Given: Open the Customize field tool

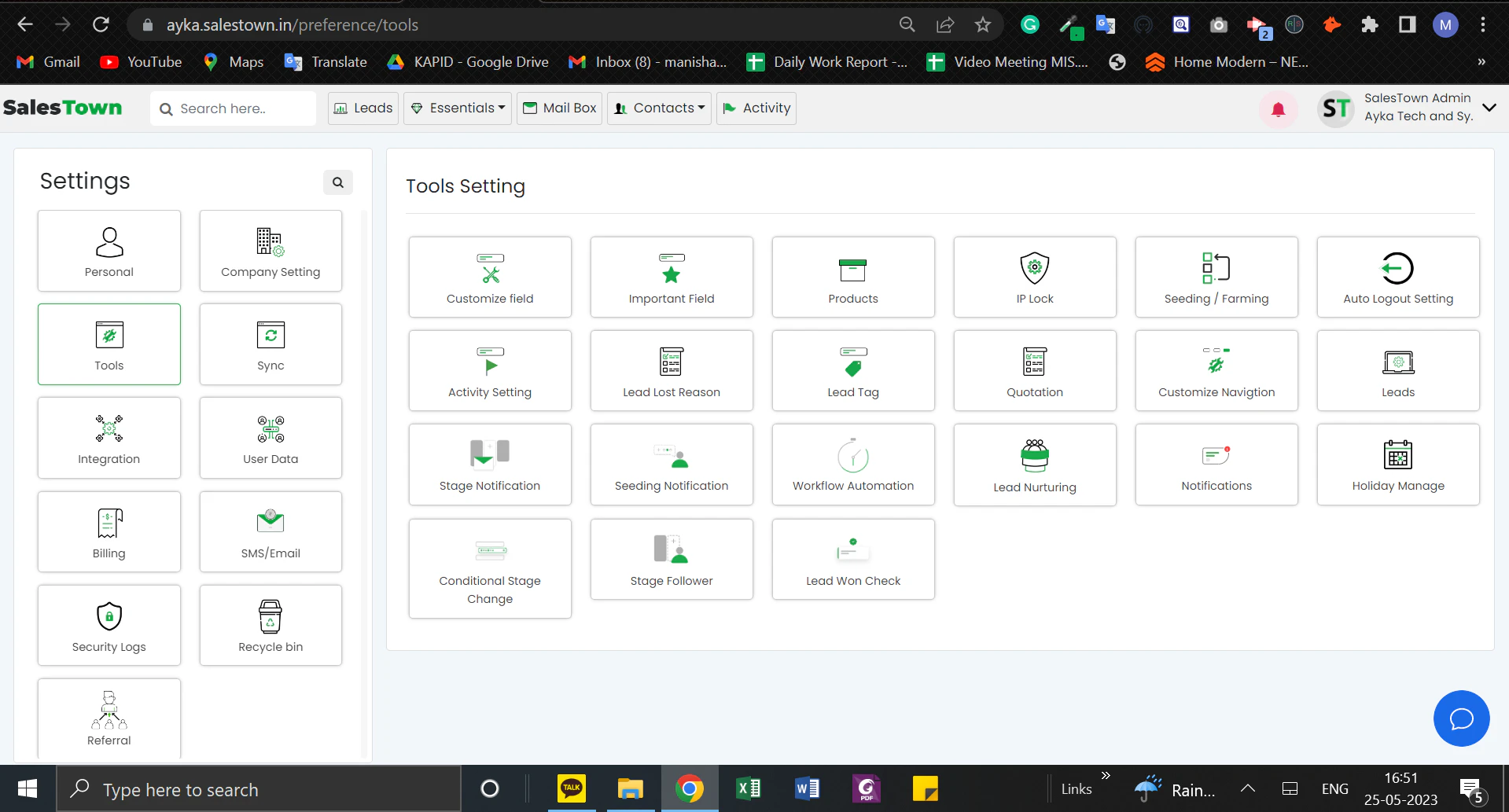Looking at the screenshot, I should tap(489, 277).
